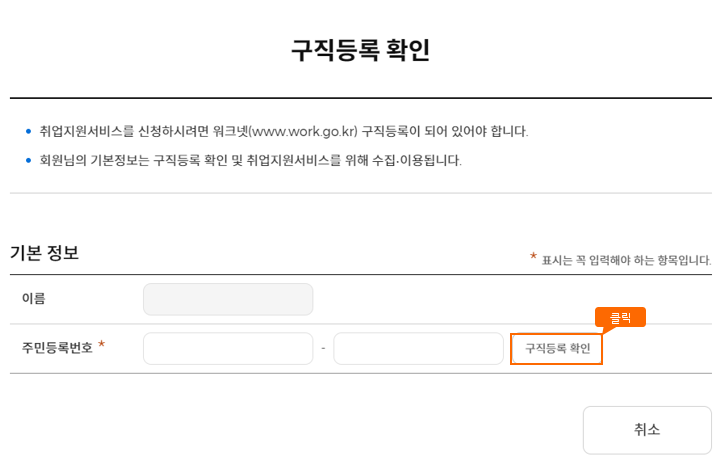This screenshot has width=724, height=467.
Task: Click the 워크넷 구직등록 requirement sentence
Action: [x=283, y=131]
